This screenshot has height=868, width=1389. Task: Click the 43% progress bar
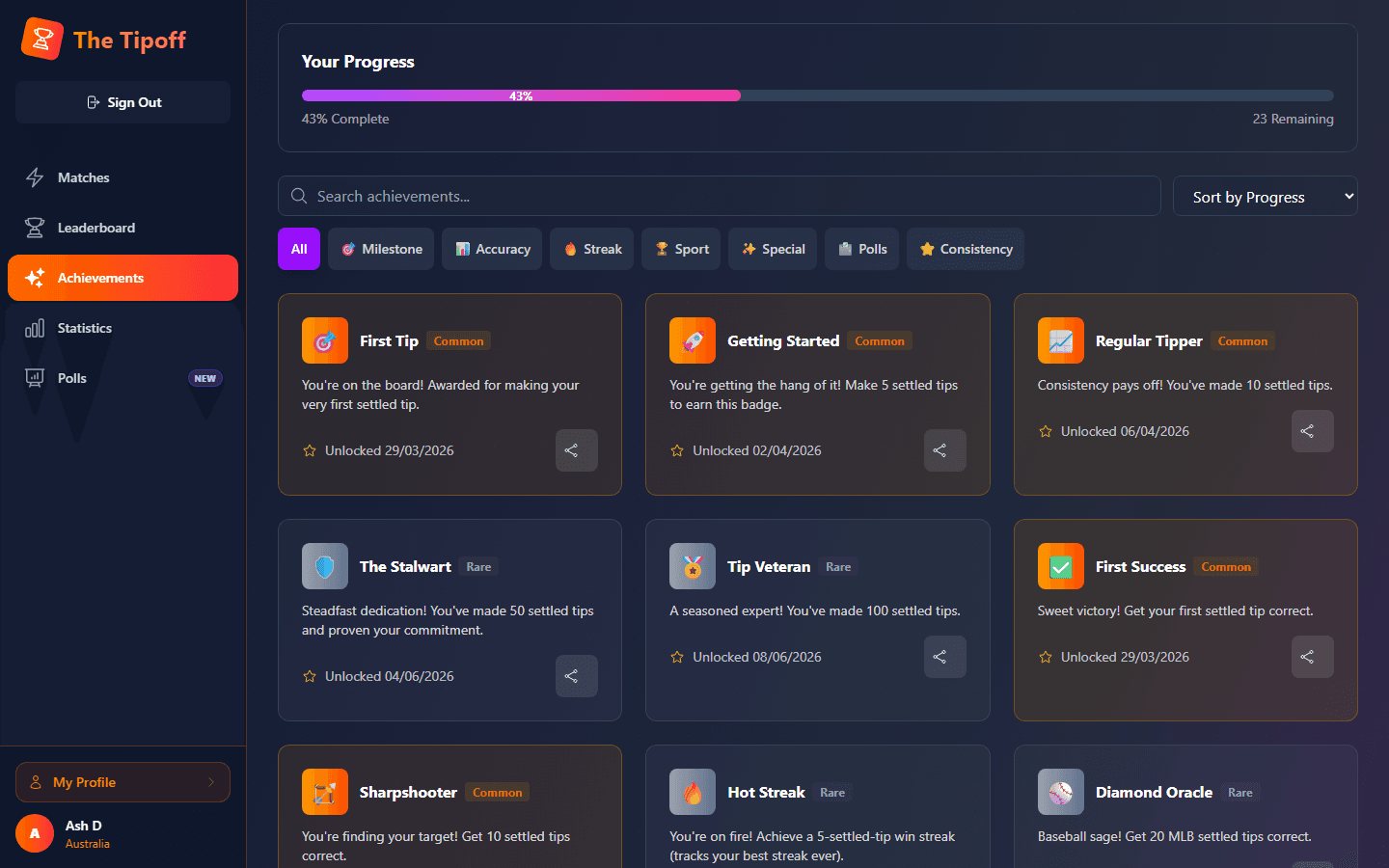pos(818,95)
